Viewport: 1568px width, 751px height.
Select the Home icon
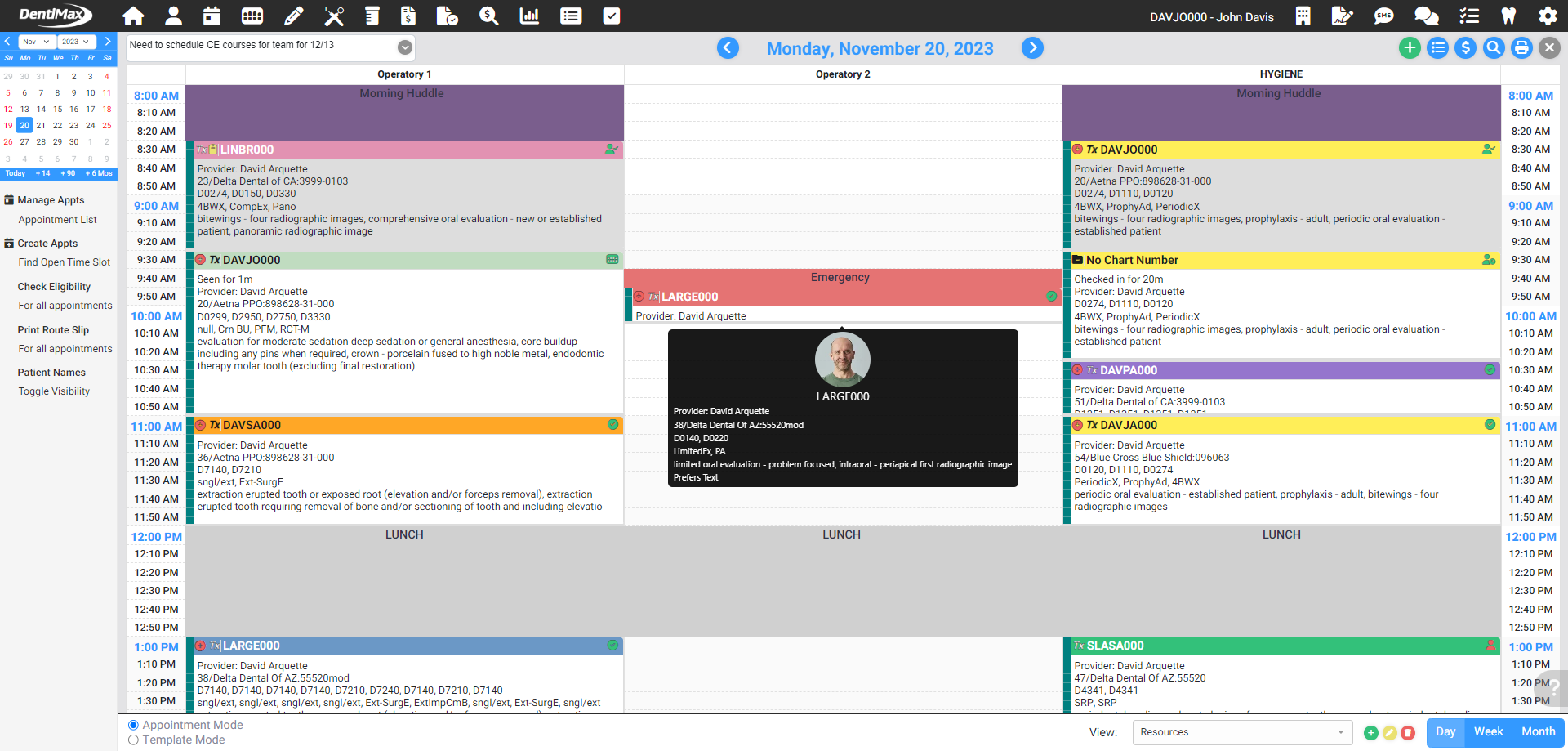[x=132, y=16]
